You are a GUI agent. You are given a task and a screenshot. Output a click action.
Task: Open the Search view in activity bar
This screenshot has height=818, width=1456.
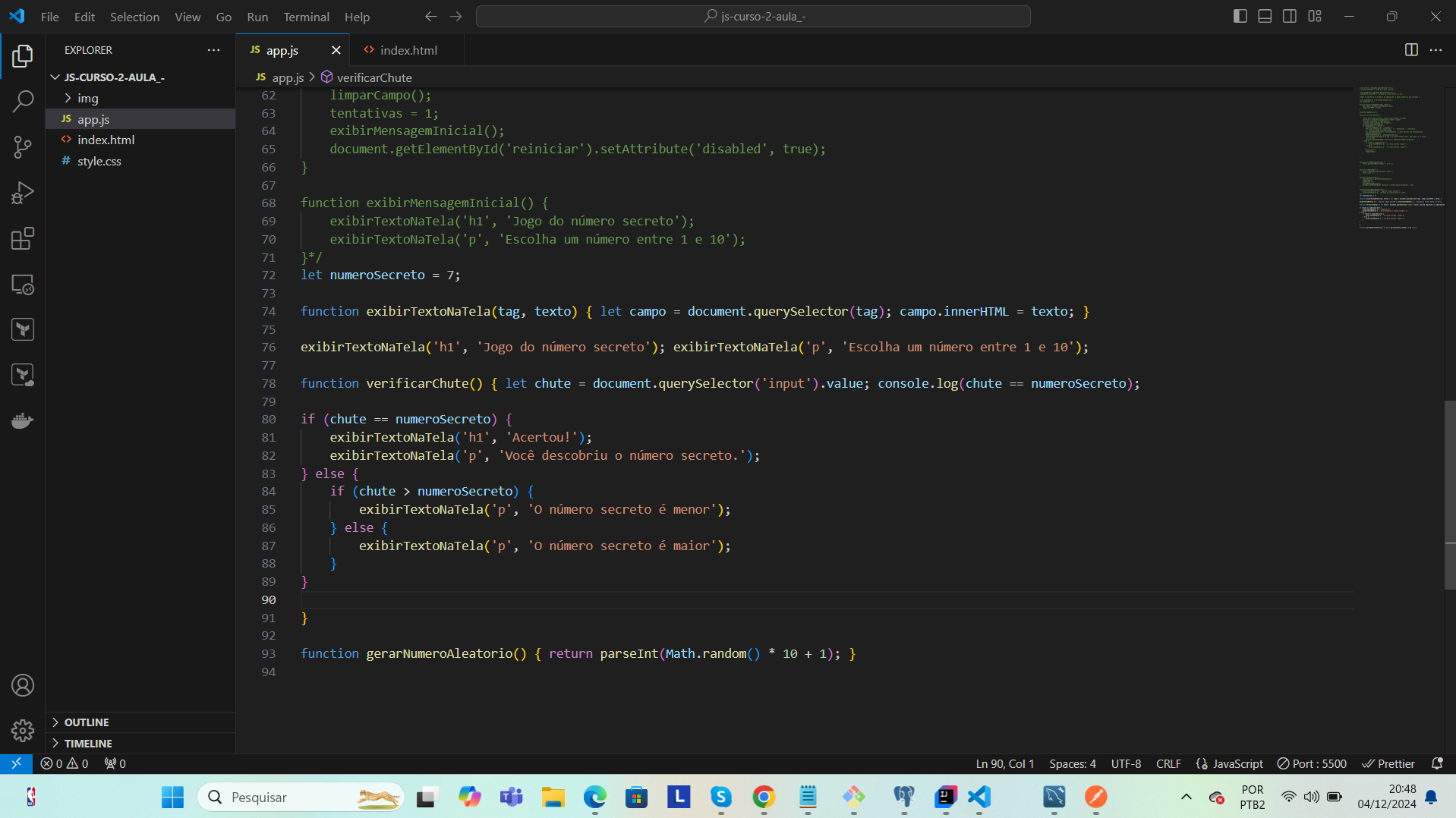coord(23,101)
